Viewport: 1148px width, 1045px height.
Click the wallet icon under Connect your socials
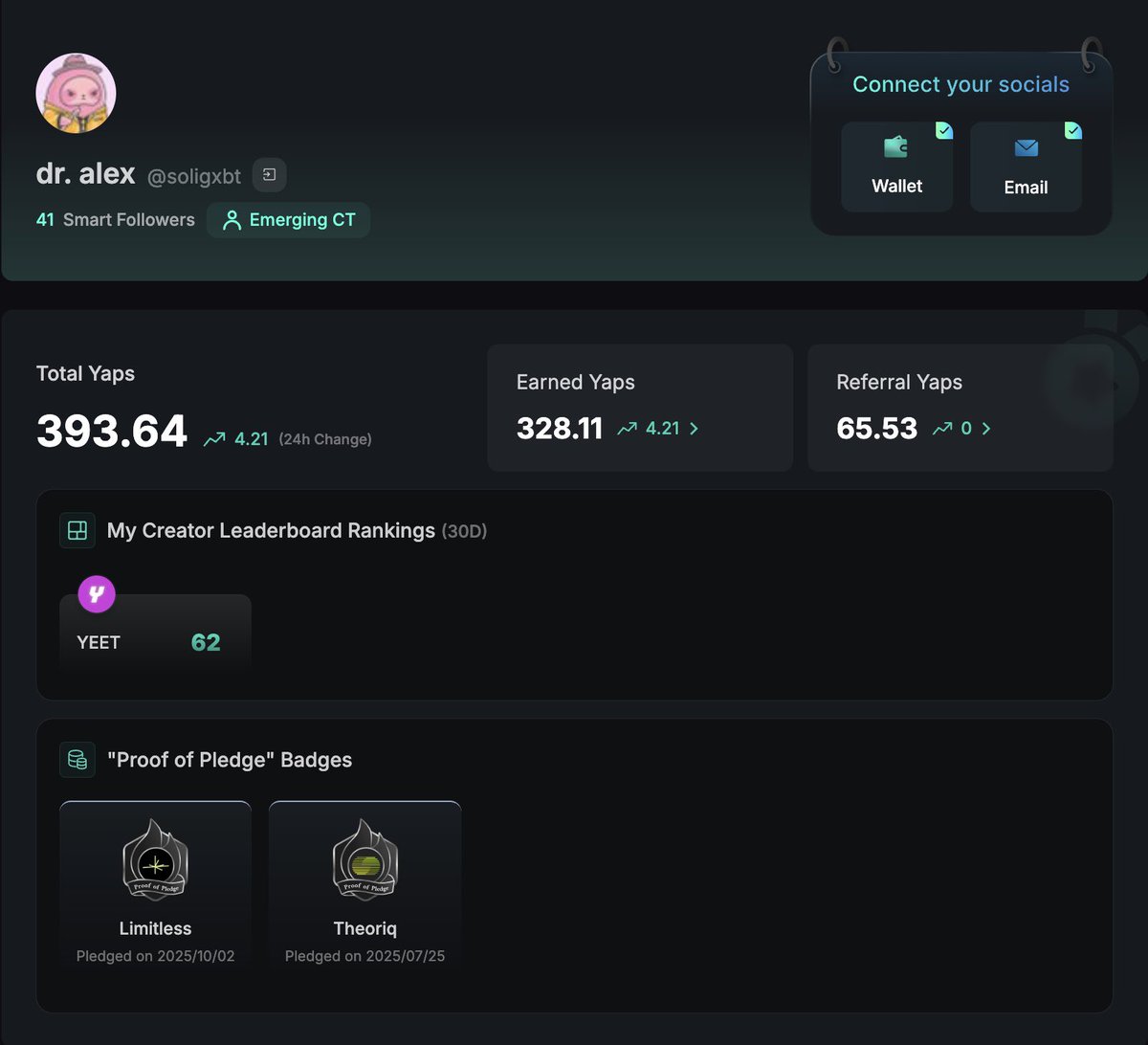[x=894, y=148]
